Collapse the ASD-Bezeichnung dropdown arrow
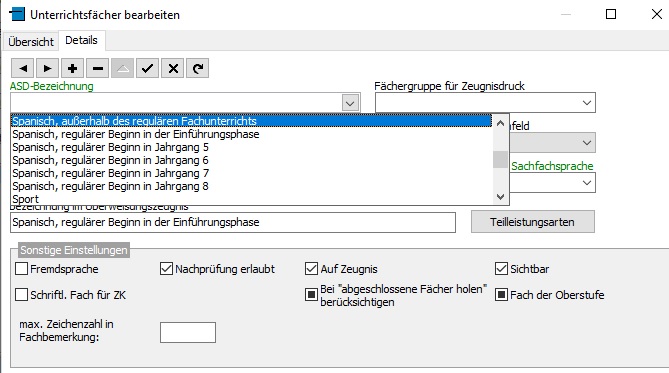Viewport: 669px width, 373px height. tap(350, 103)
